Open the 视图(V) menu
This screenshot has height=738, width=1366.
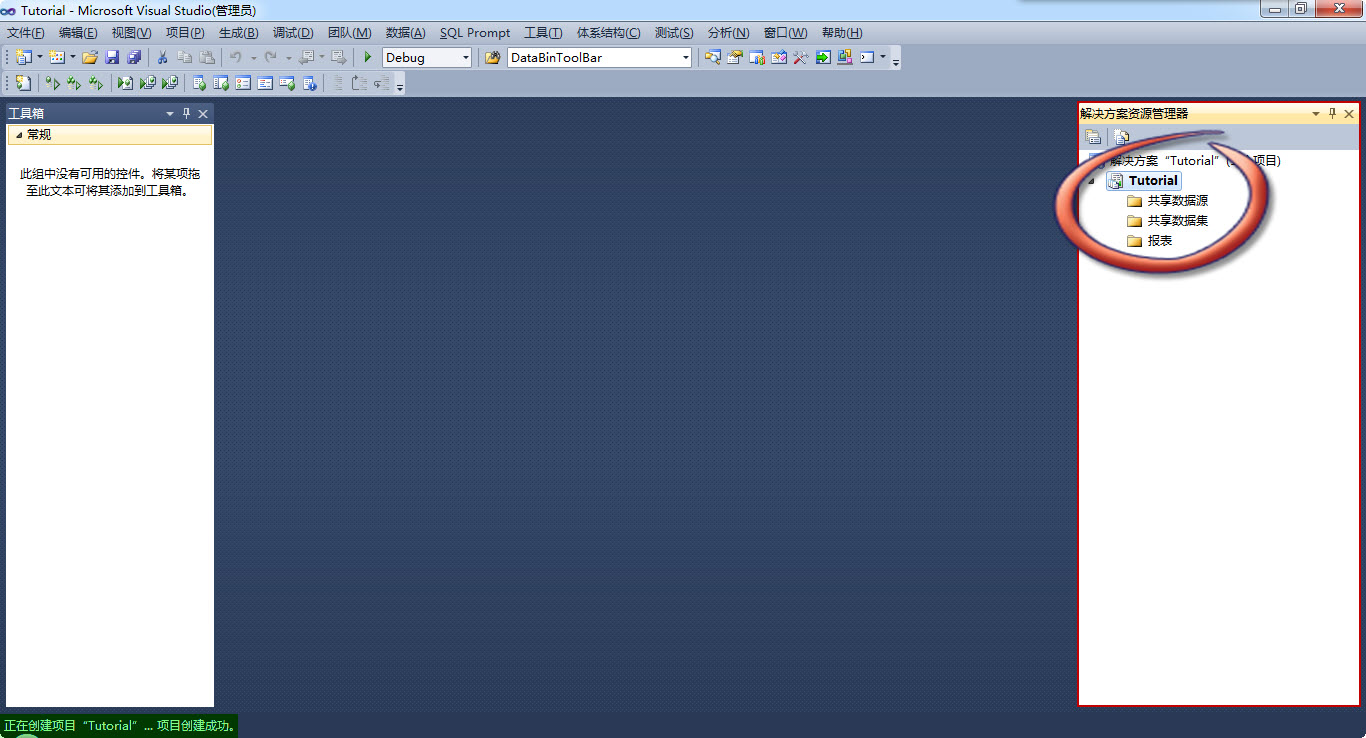132,33
